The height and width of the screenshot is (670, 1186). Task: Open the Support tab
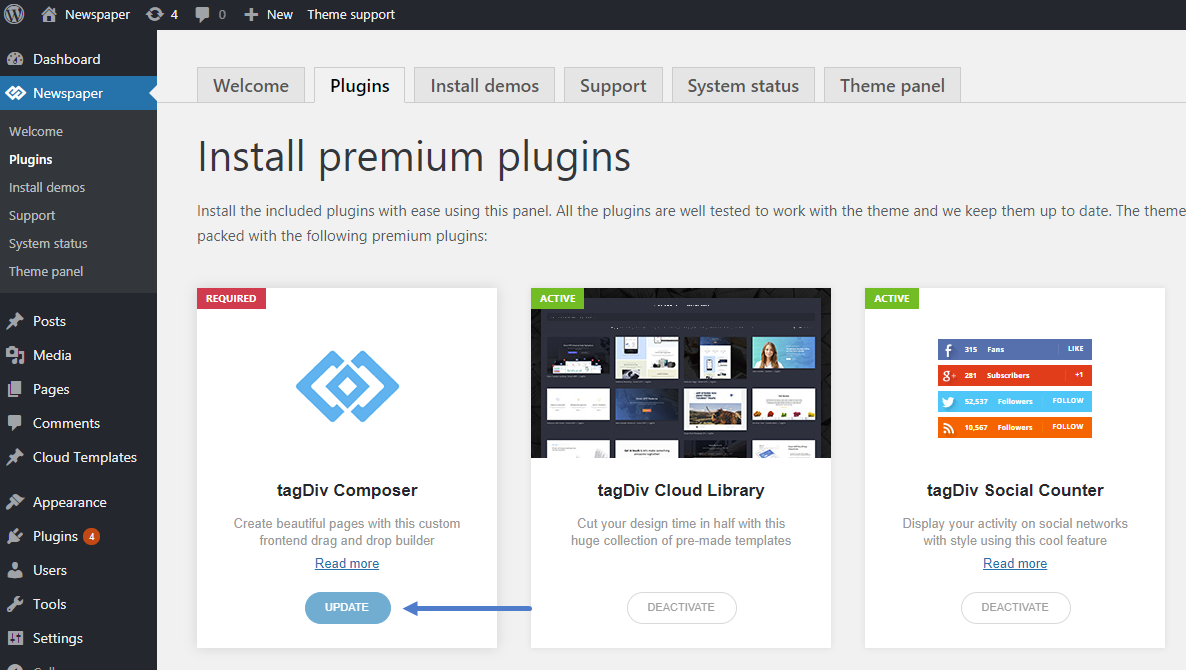click(x=613, y=85)
